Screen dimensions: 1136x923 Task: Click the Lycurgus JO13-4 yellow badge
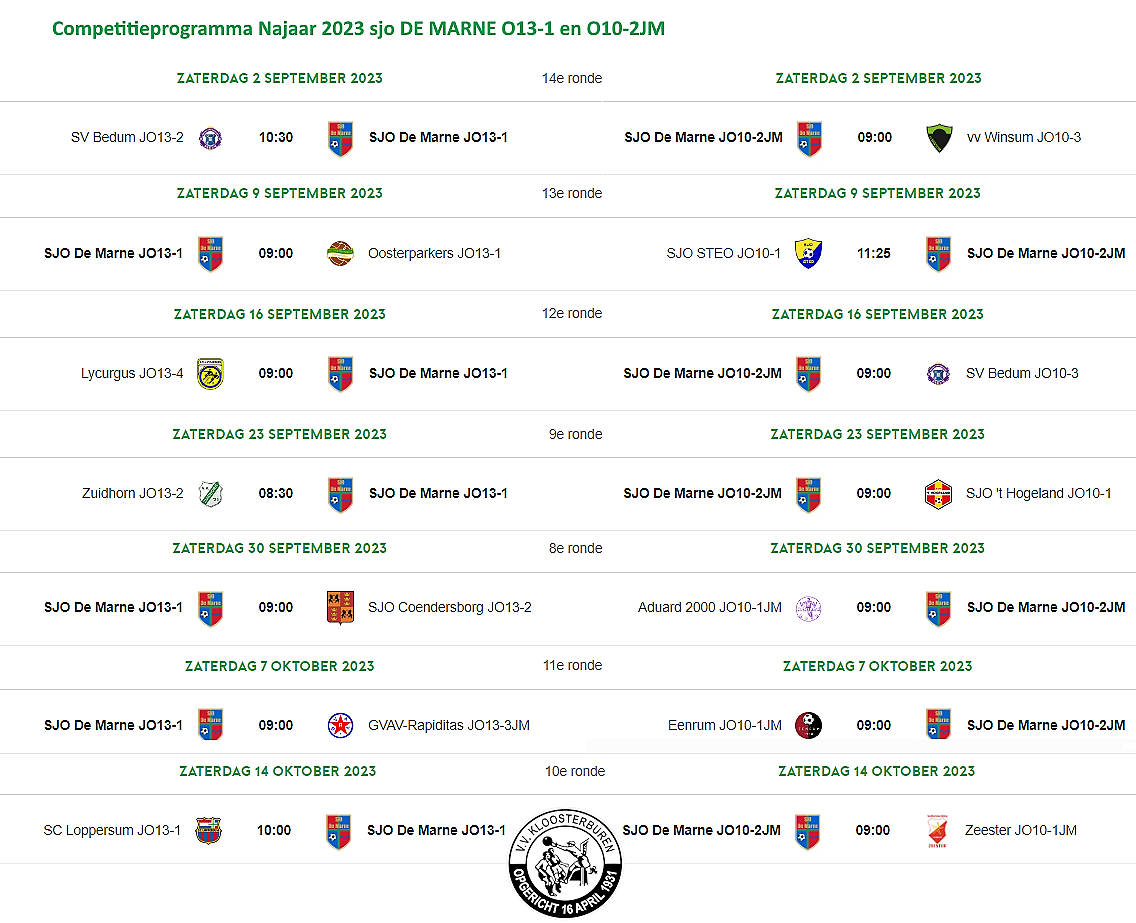pyautogui.click(x=210, y=374)
